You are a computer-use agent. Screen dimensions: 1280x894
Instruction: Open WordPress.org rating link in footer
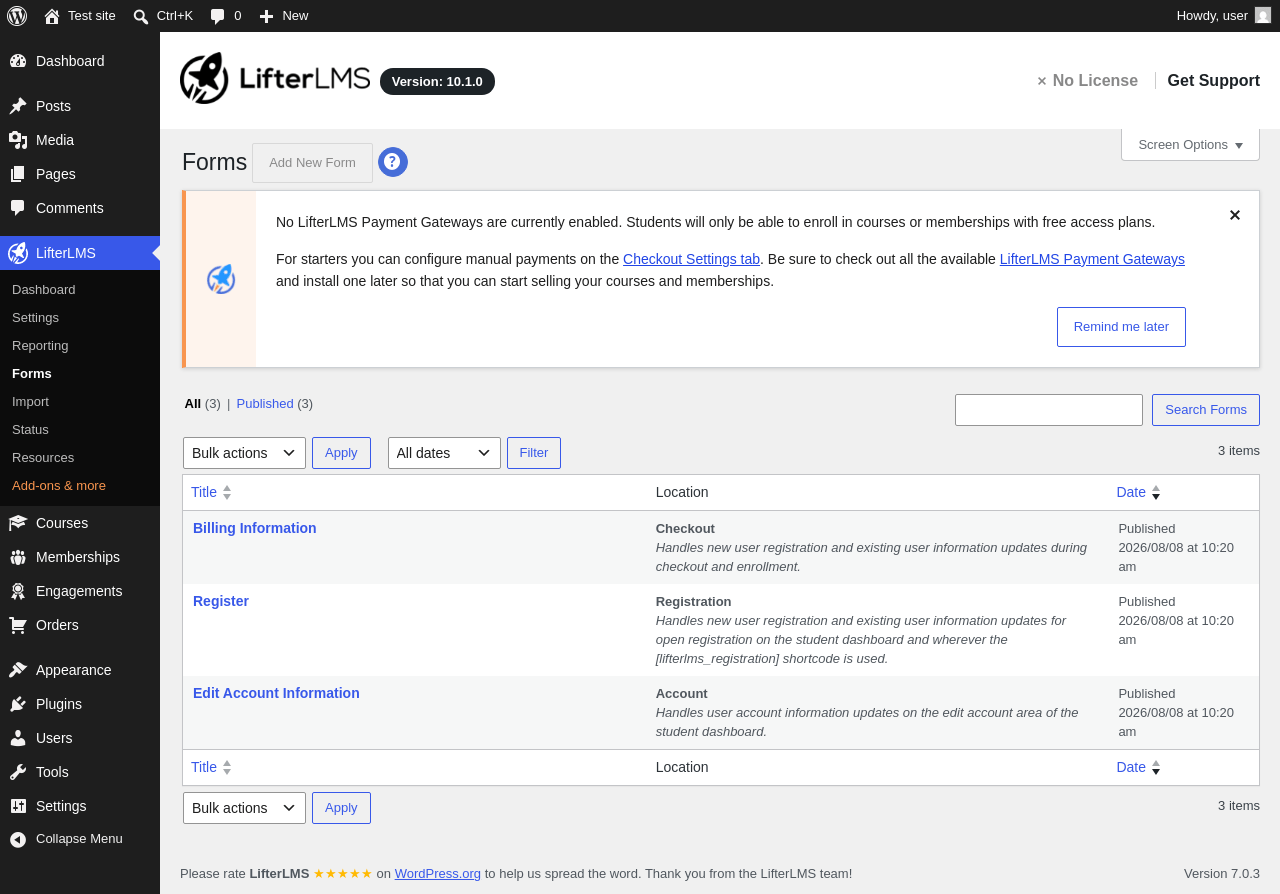point(438,874)
